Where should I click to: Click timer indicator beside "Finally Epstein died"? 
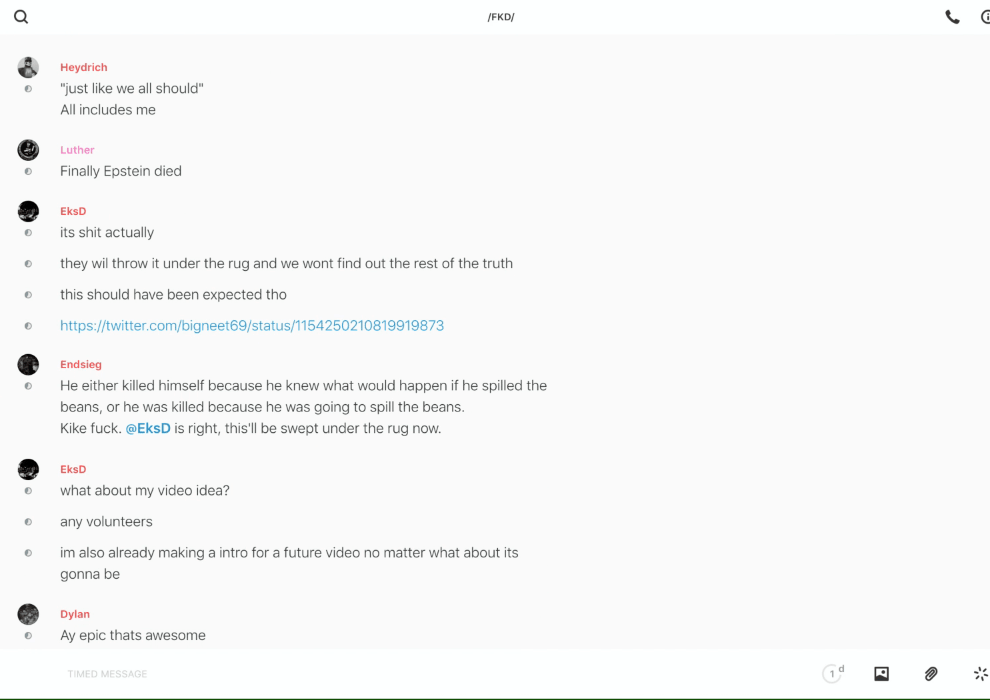coord(28,171)
